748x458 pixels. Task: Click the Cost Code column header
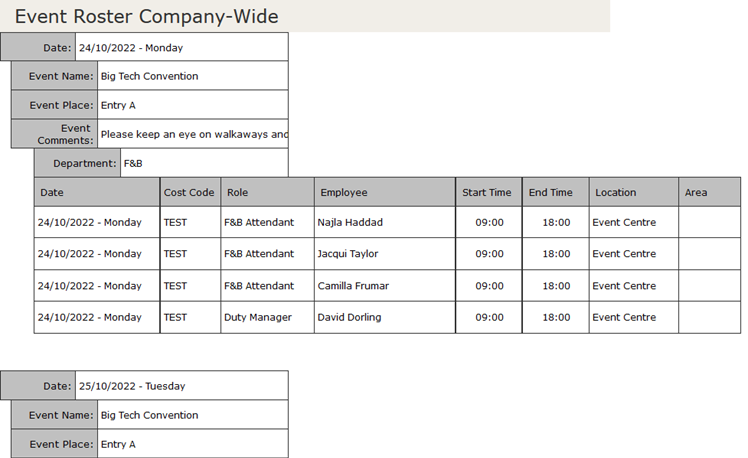pyautogui.click(x=188, y=192)
